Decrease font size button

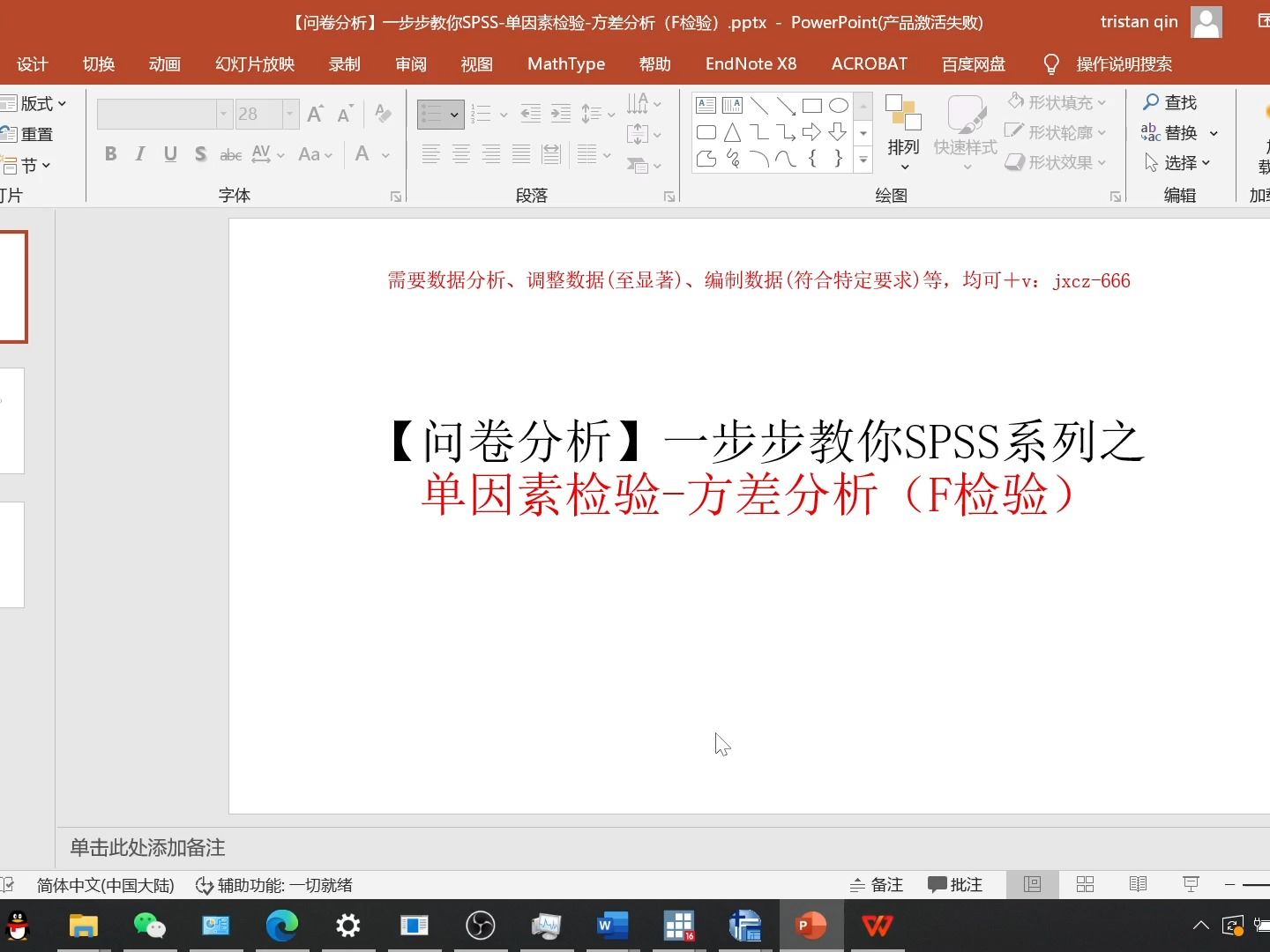tap(345, 114)
